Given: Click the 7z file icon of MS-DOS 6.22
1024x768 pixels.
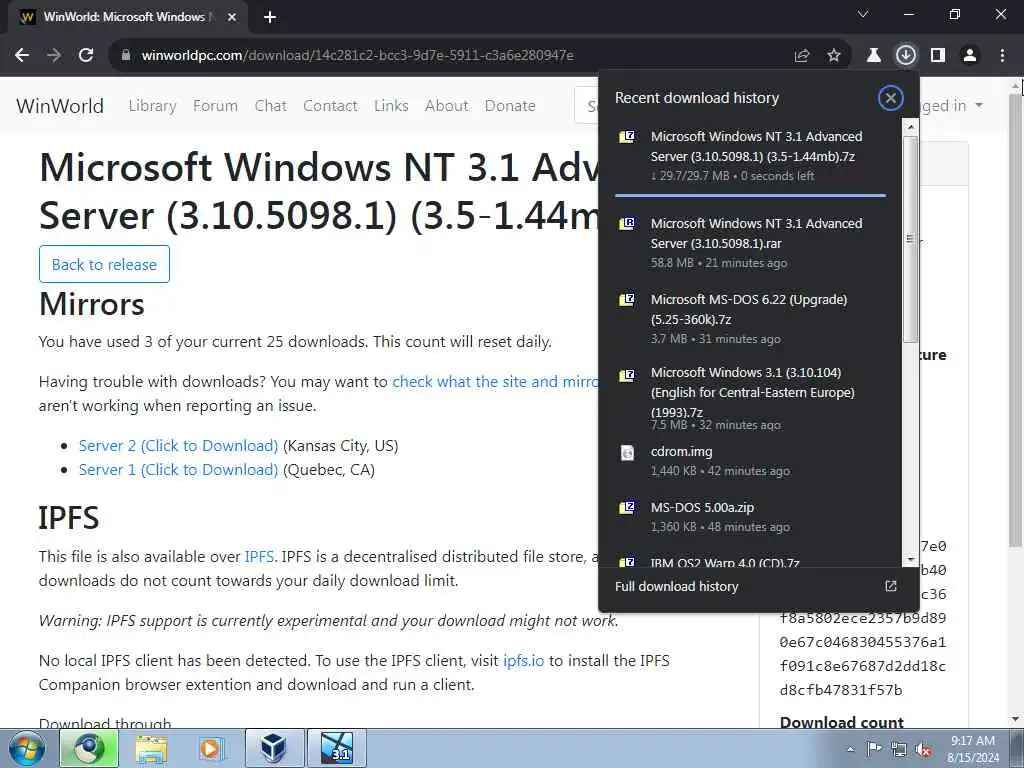Looking at the screenshot, I should click(627, 300).
